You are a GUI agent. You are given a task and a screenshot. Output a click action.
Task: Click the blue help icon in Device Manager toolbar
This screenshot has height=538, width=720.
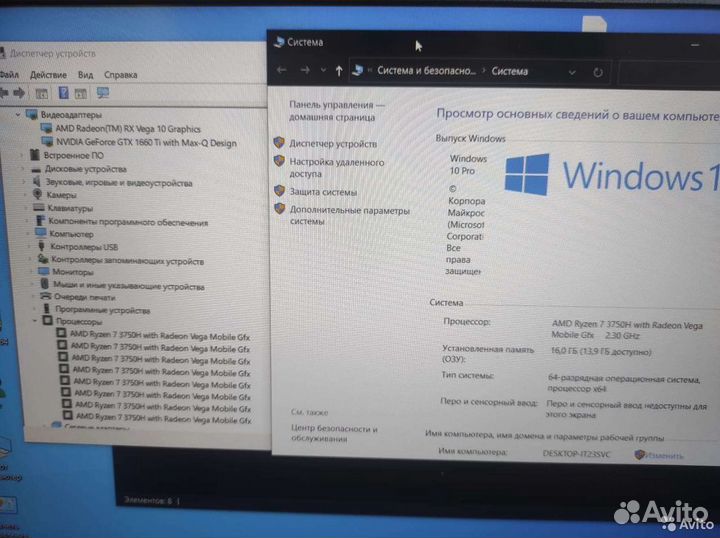63,93
